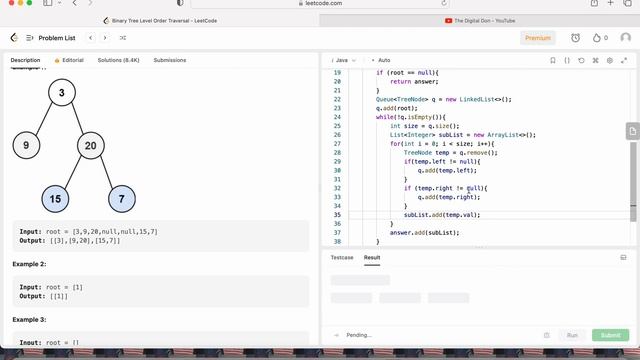Click tree node 15 in diagram
This screenshot has height=360, width=640.
[55, 199]
